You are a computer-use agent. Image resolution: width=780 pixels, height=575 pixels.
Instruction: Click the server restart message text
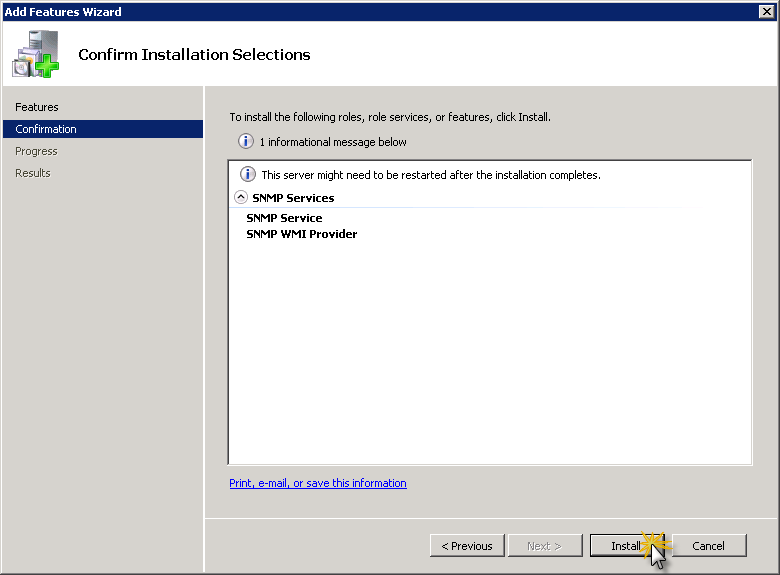tap(431, 175)
